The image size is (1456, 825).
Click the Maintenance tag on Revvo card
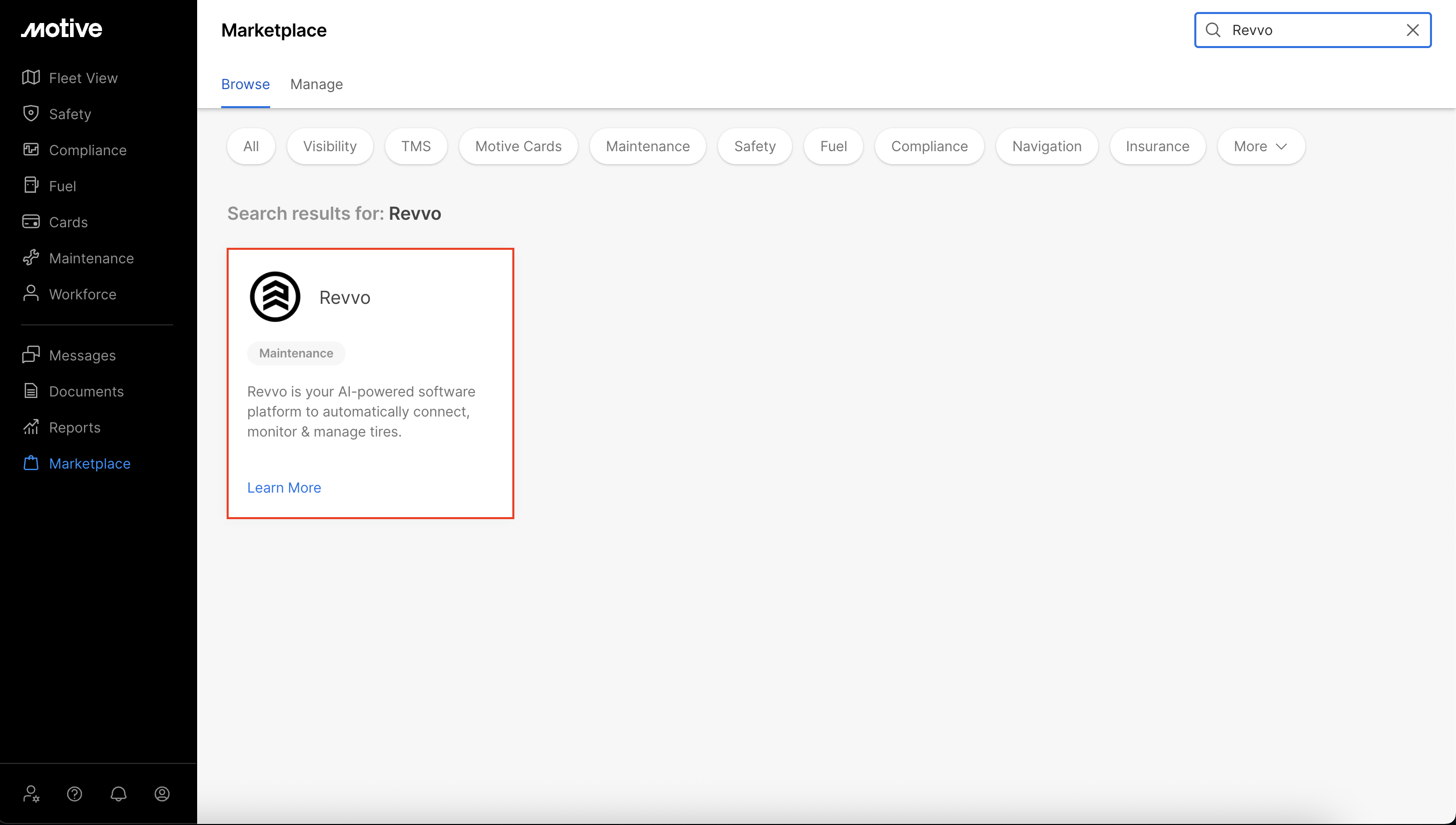(296, 353)
